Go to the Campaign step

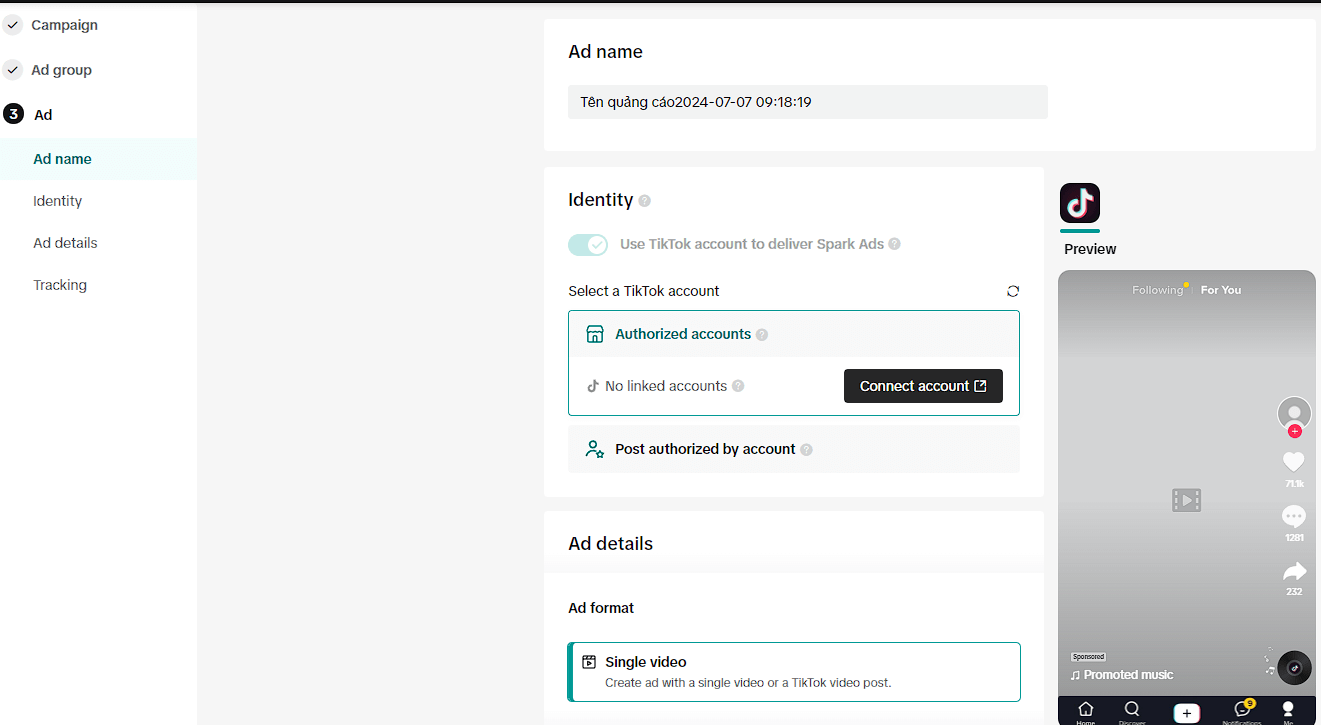(64, 25)
